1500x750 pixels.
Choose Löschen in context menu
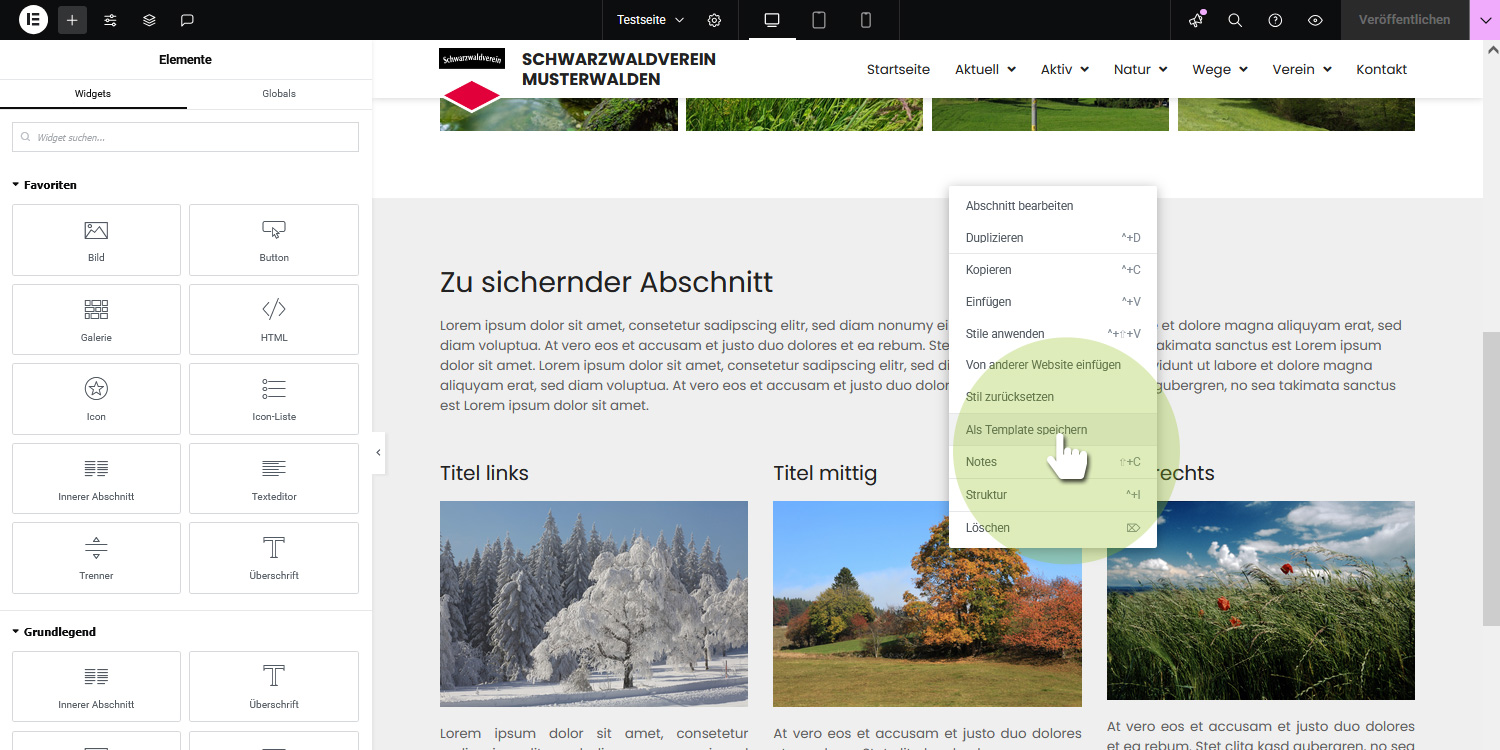pyautogui.click(x=1053, y=528)
